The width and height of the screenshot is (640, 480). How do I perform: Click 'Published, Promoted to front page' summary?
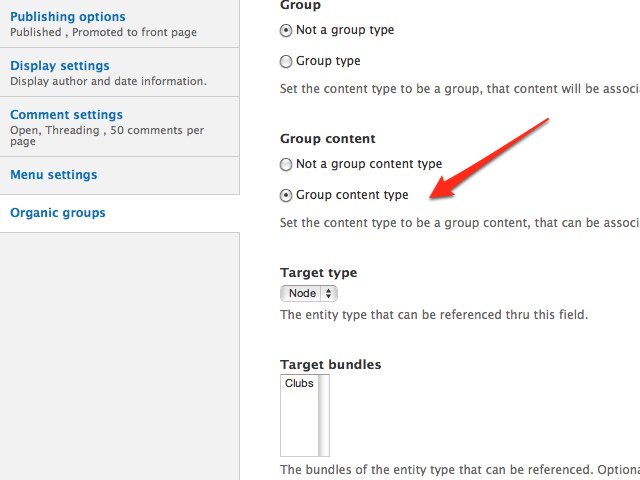(x=104, y=32)
